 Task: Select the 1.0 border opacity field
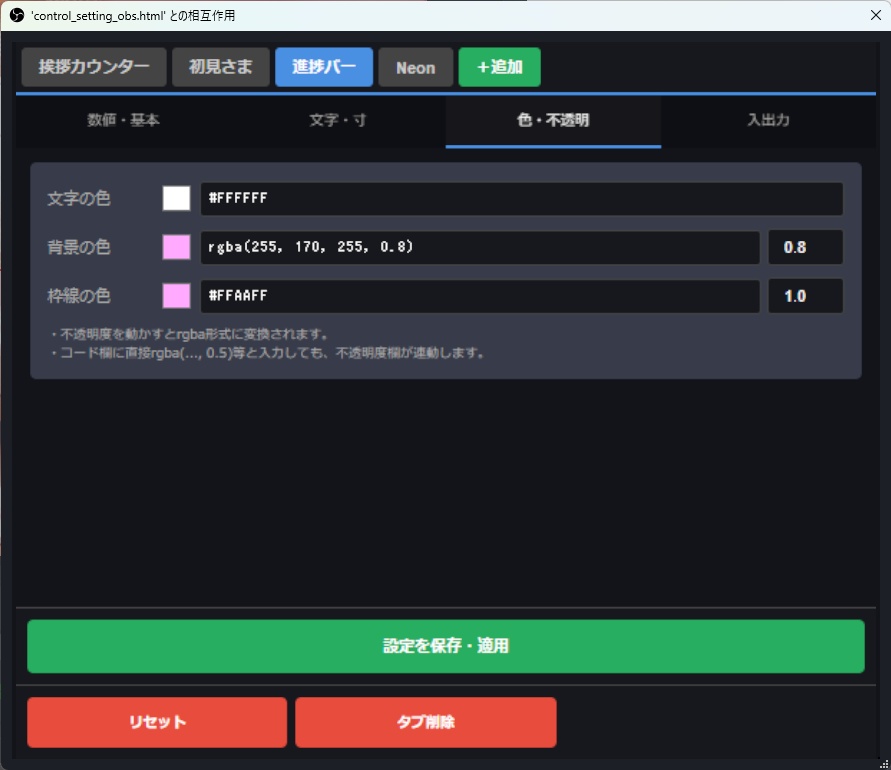click(805, 296)
